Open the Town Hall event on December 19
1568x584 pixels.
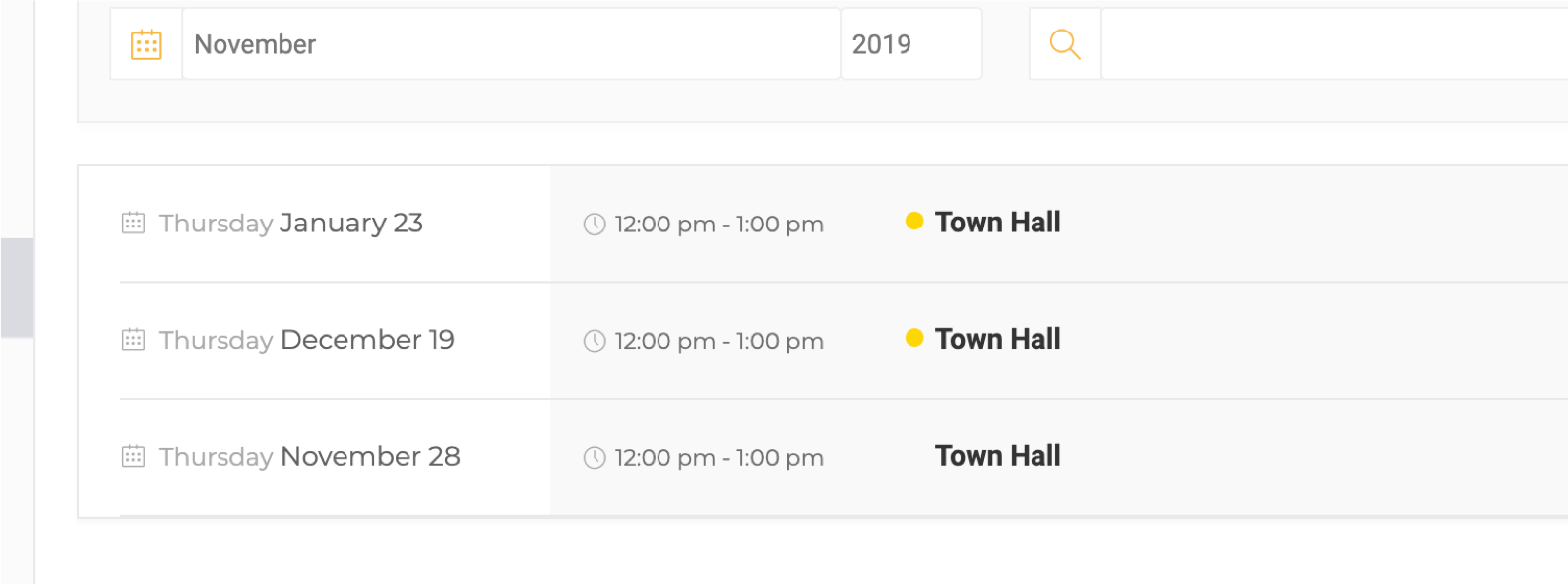pyautogui.click(x=997, y=339)
